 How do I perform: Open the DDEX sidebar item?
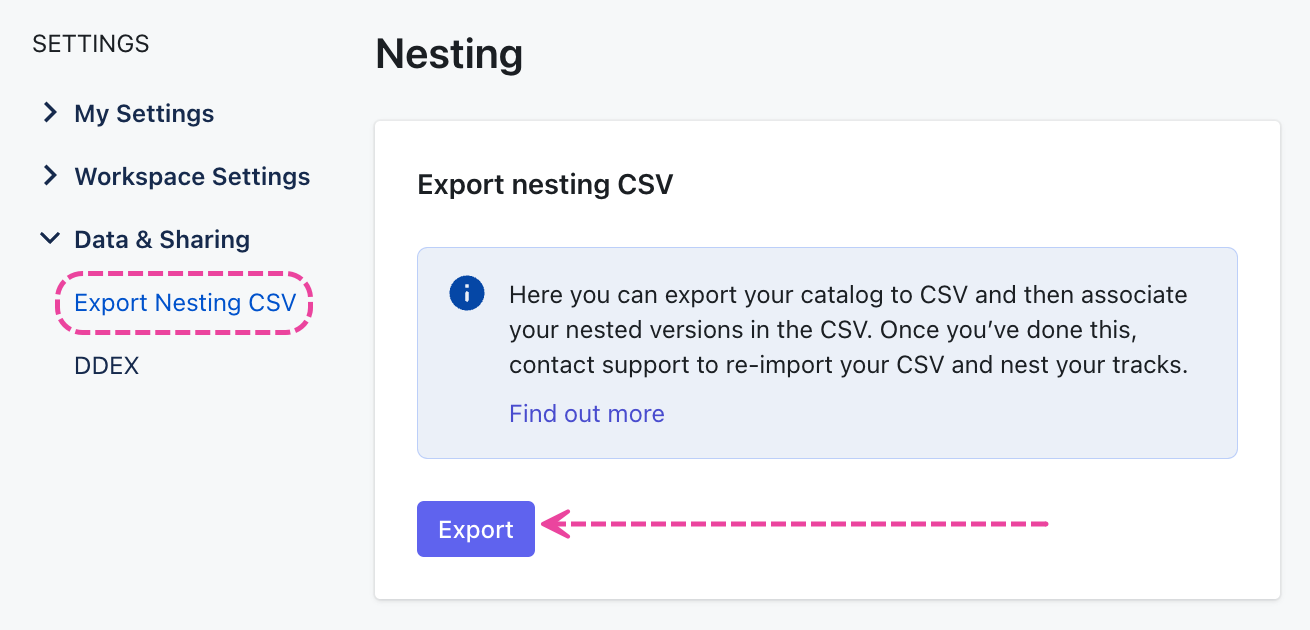(x=106, y=366)
